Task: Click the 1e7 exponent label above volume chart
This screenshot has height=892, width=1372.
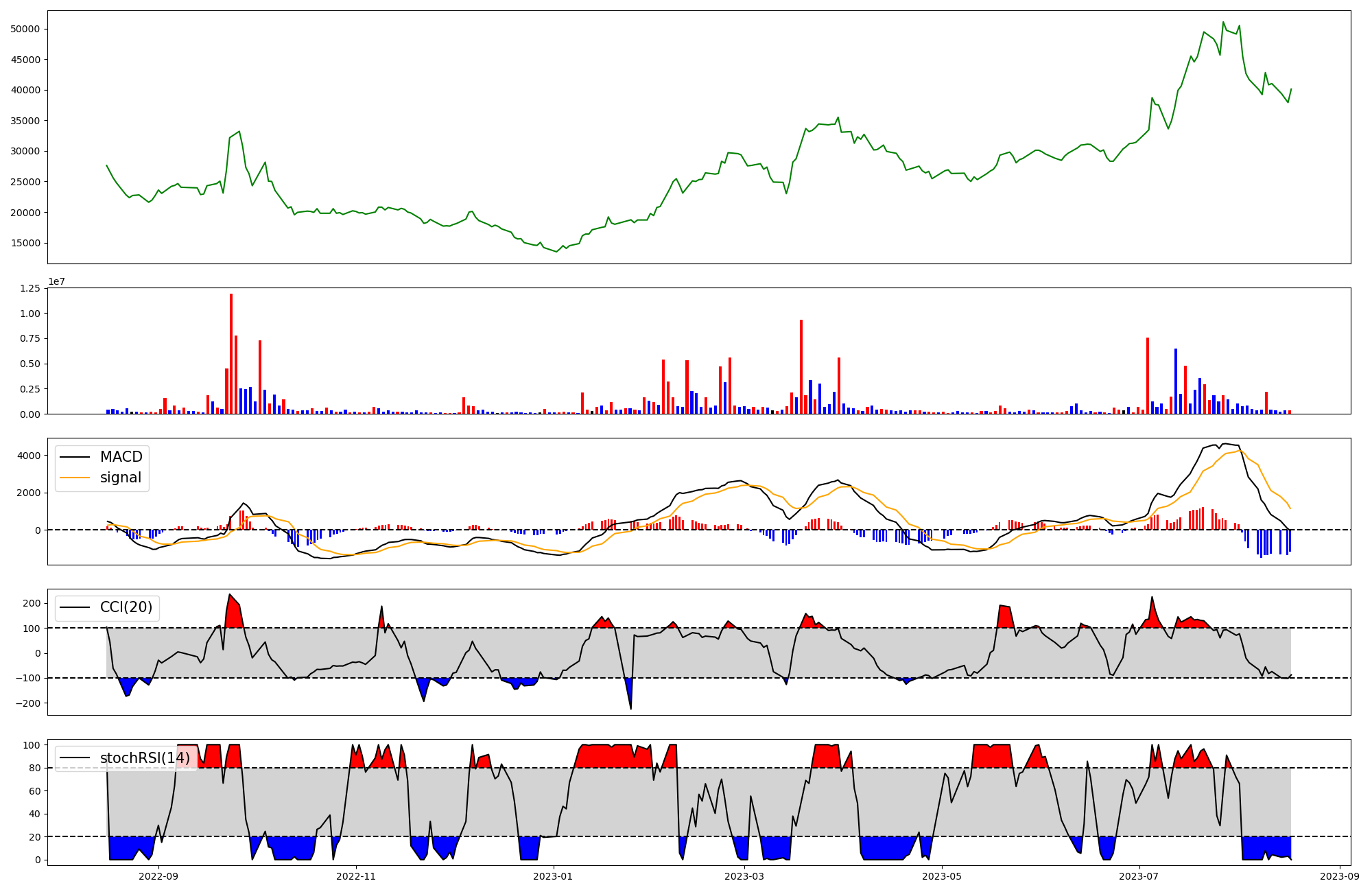Action: coord(56,281)
